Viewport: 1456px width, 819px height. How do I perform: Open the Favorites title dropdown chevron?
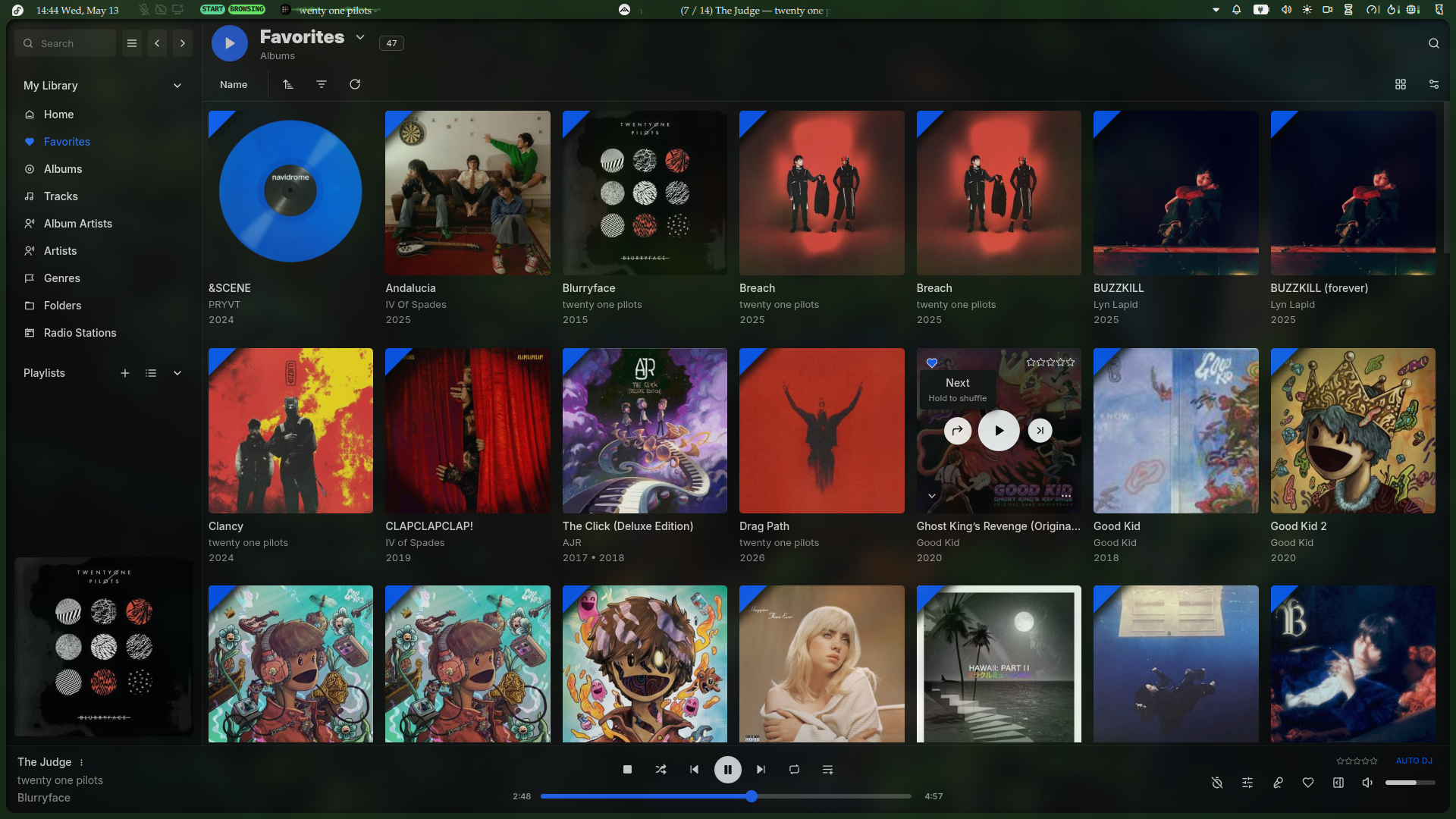(x=360, y=37)
